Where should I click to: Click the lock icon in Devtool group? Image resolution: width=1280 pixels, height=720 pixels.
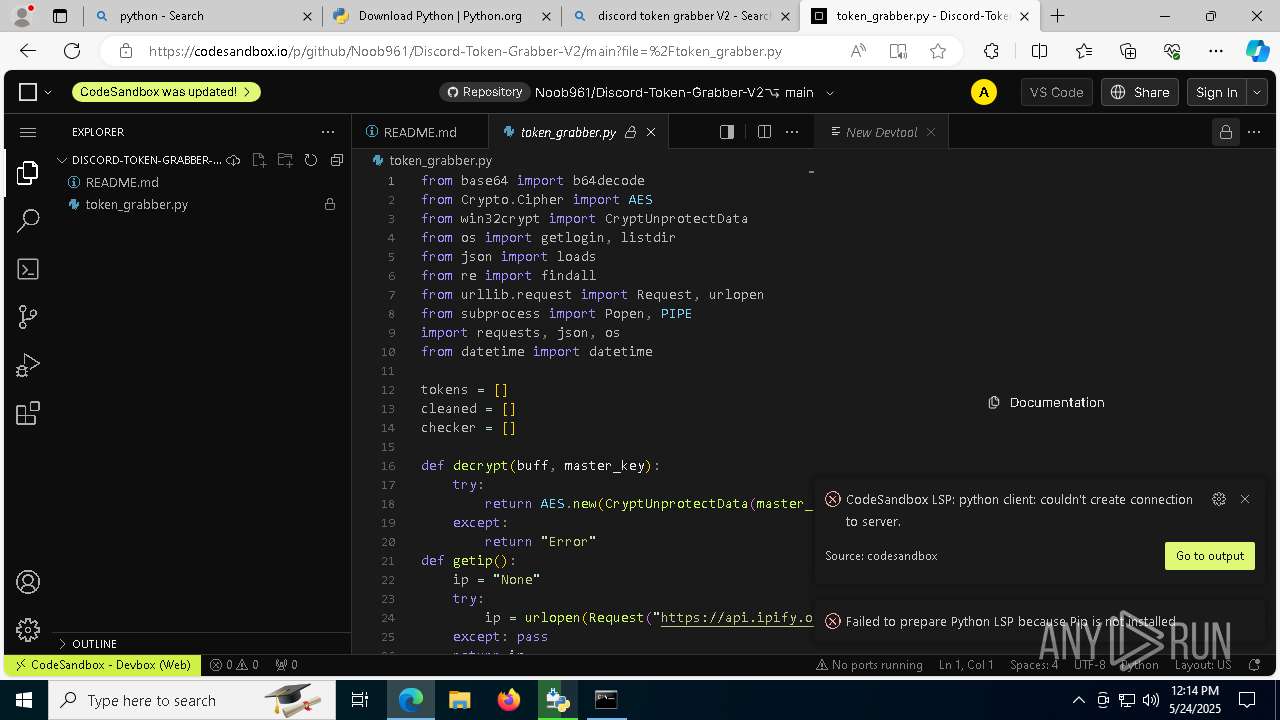[x=1226, y=132]
